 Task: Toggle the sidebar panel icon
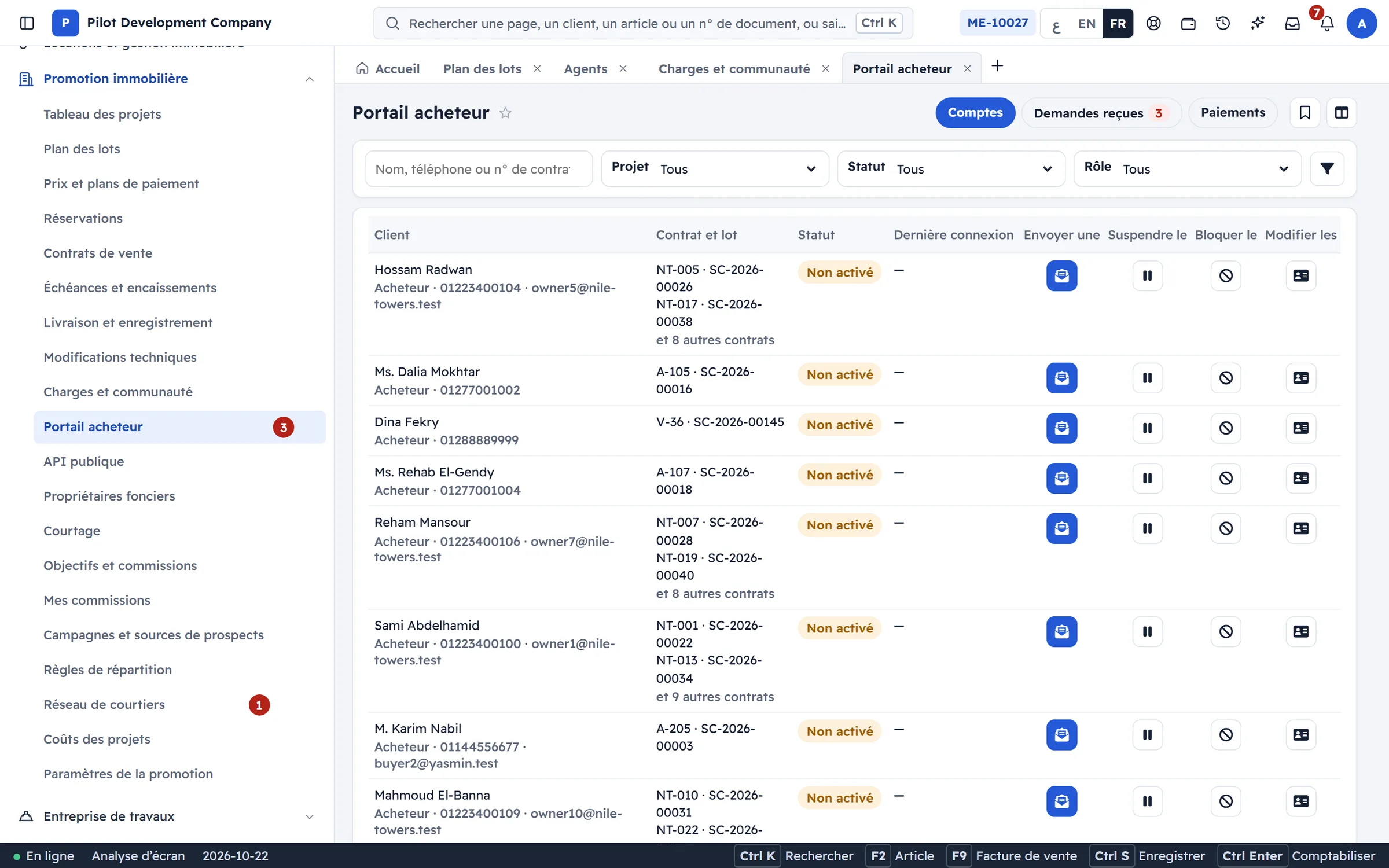pos(27,23)
